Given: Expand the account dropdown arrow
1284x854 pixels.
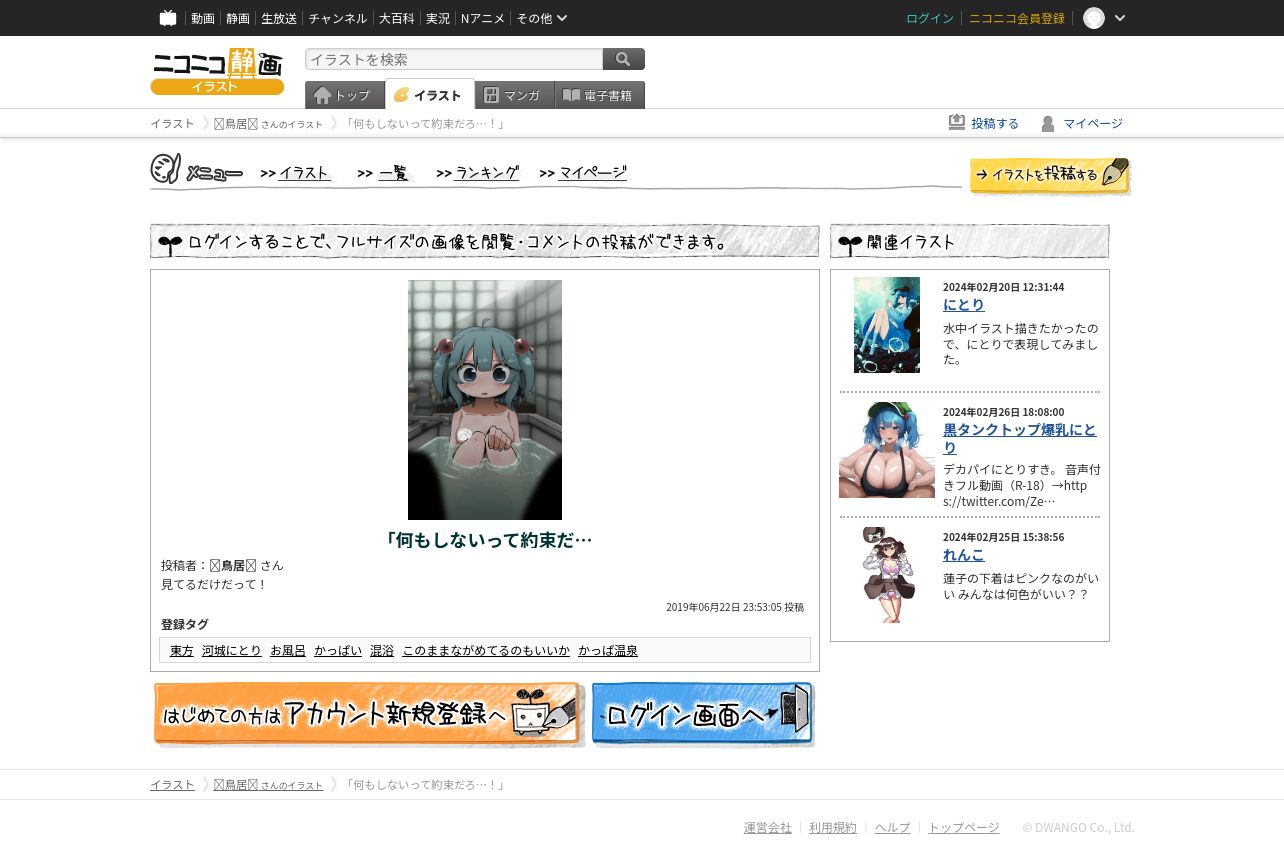Looking at the screenshot, I should pyautogui.click(x=1120, y=18).
